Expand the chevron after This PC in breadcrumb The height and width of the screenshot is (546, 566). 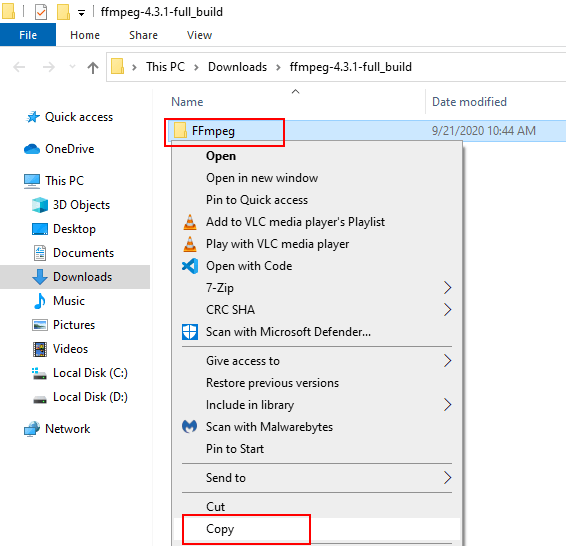tap(196, 67)
